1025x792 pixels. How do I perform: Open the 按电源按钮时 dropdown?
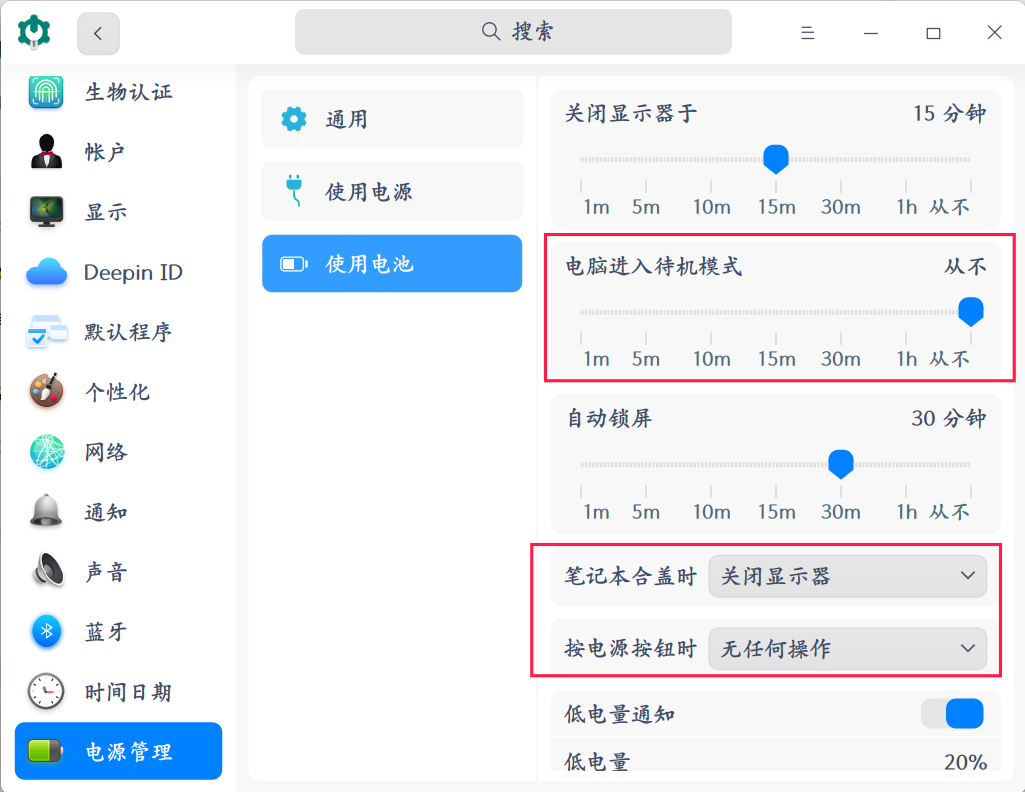(847, 648)
